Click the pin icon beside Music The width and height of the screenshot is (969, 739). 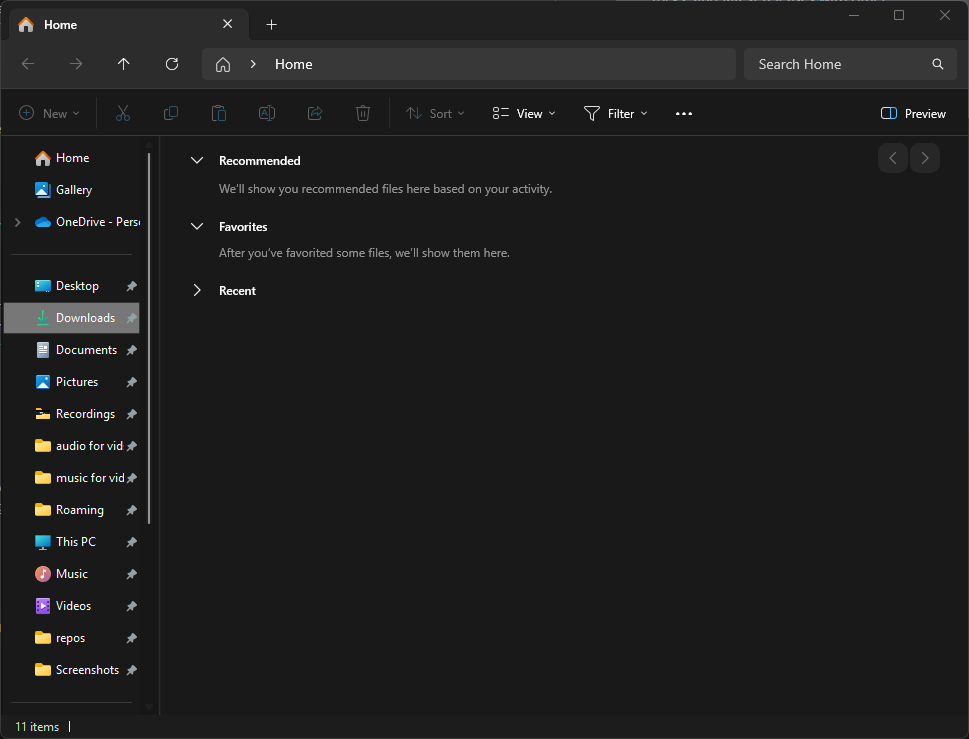click(x=132, y=574)
